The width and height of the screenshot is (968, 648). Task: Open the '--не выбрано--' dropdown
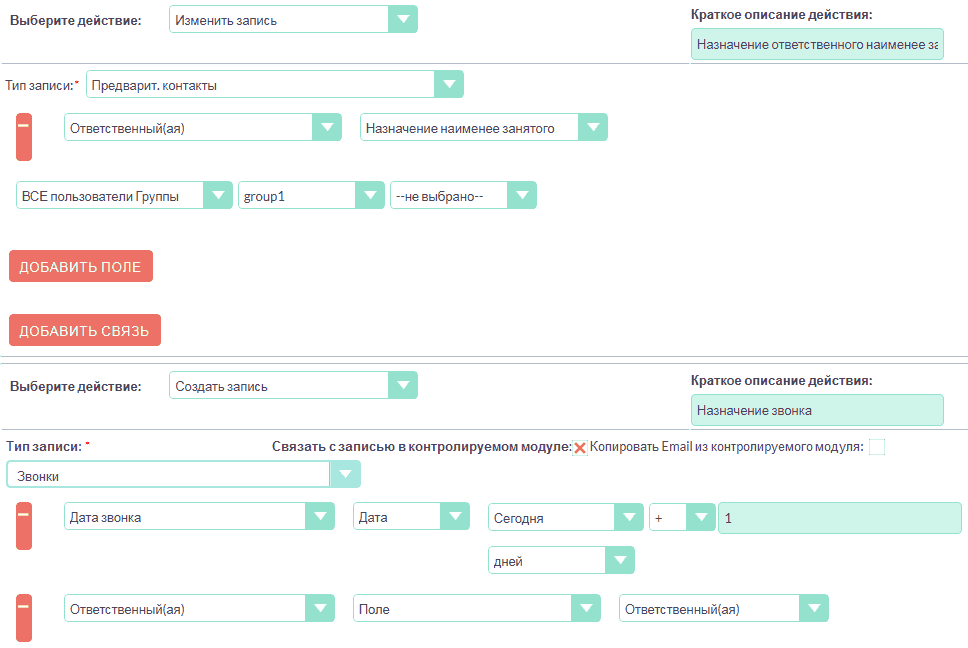tap(463, 196)
